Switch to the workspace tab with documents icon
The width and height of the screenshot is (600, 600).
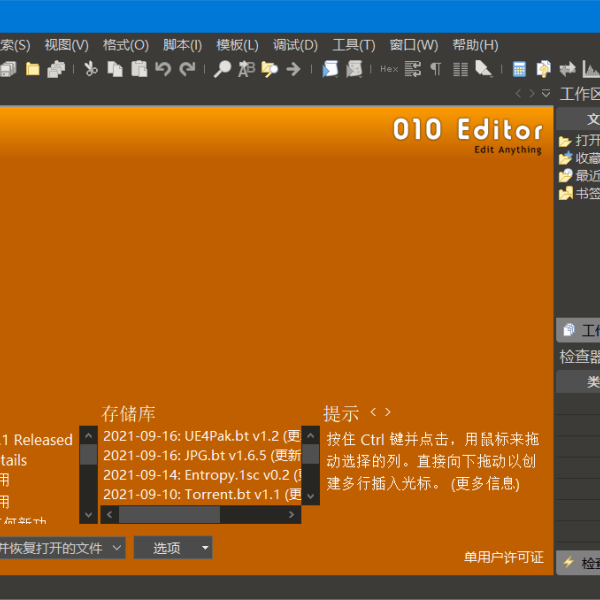coord(578,330)
